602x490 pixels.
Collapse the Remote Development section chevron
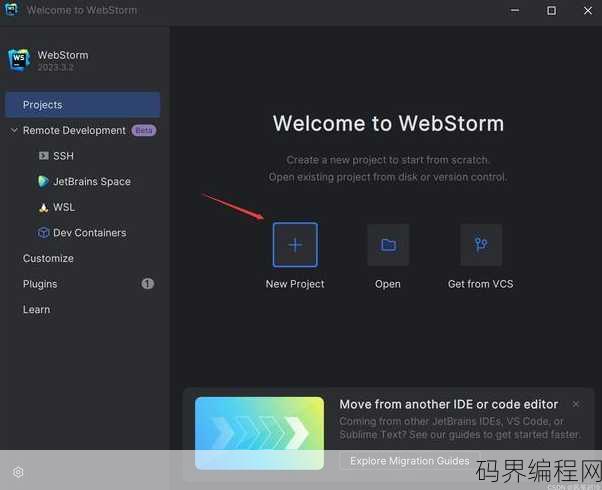(x=14, y=131)
